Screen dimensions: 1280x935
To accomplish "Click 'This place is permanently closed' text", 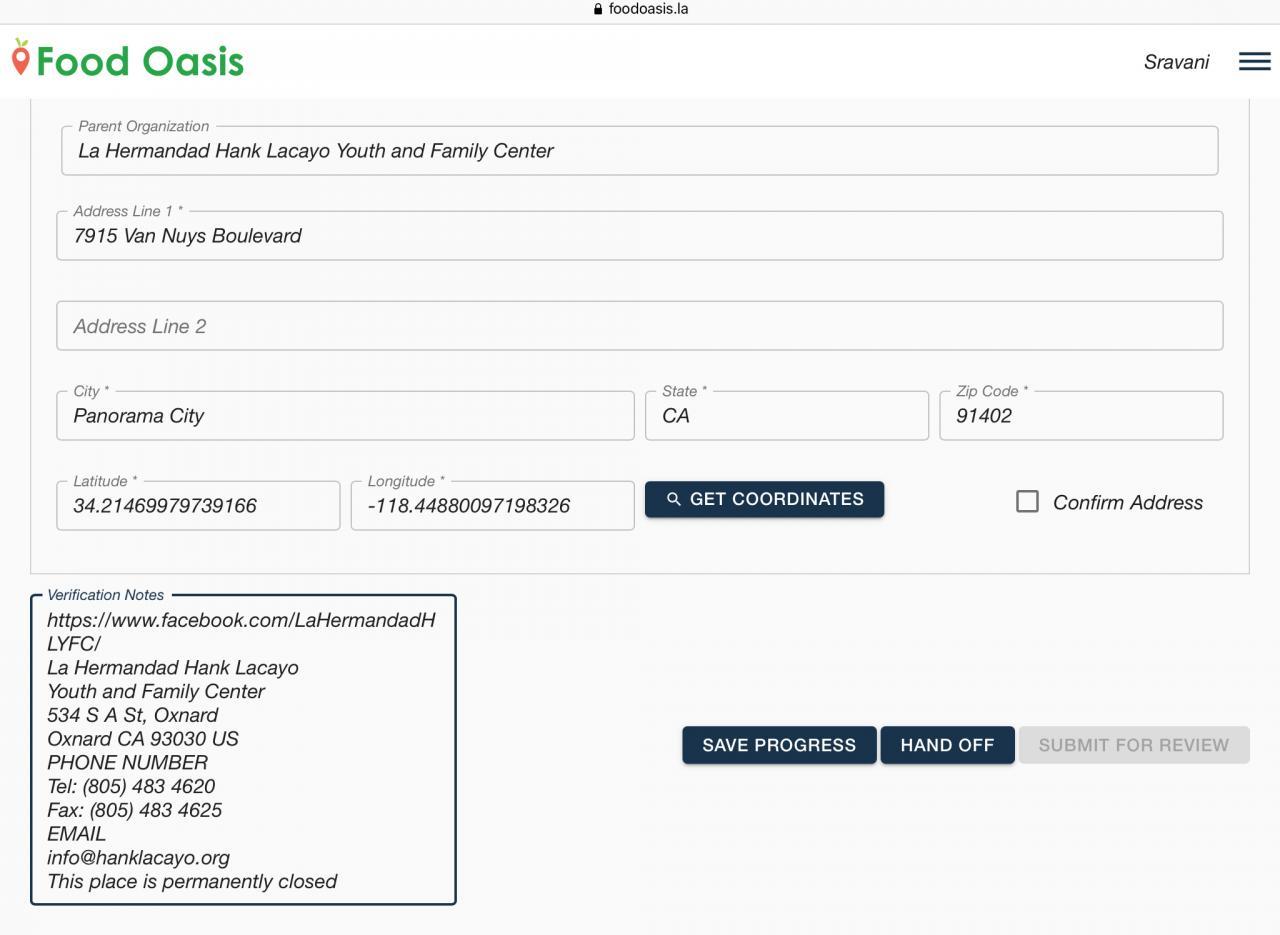I will click(192, 882).
